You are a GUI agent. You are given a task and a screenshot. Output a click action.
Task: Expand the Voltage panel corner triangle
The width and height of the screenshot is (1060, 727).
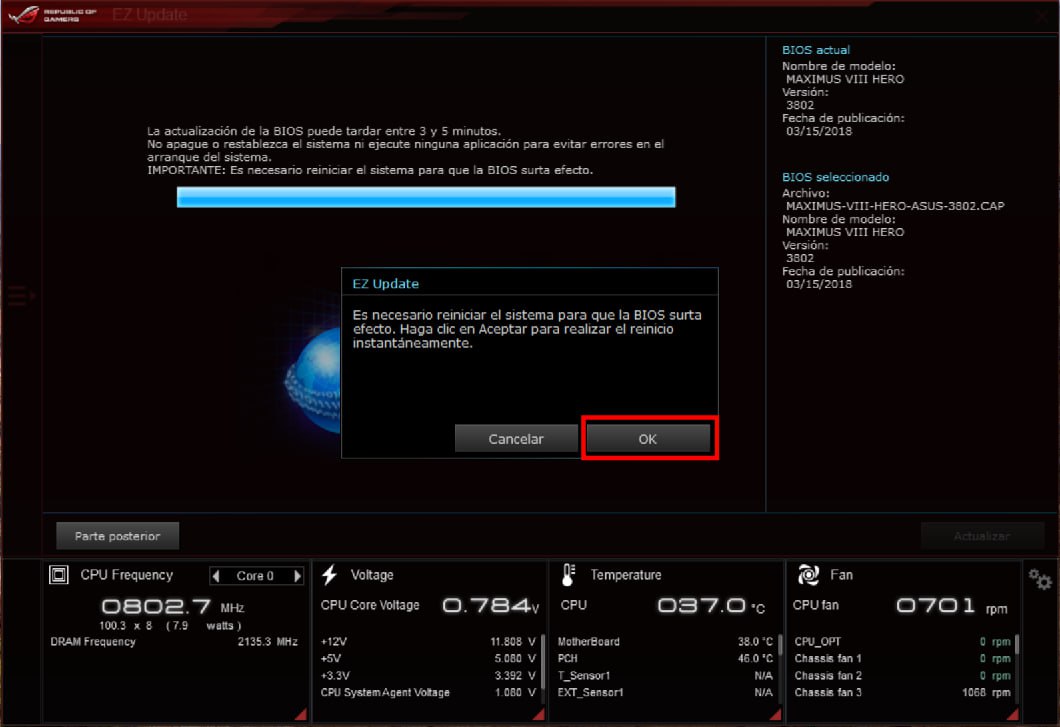point(539,713)
